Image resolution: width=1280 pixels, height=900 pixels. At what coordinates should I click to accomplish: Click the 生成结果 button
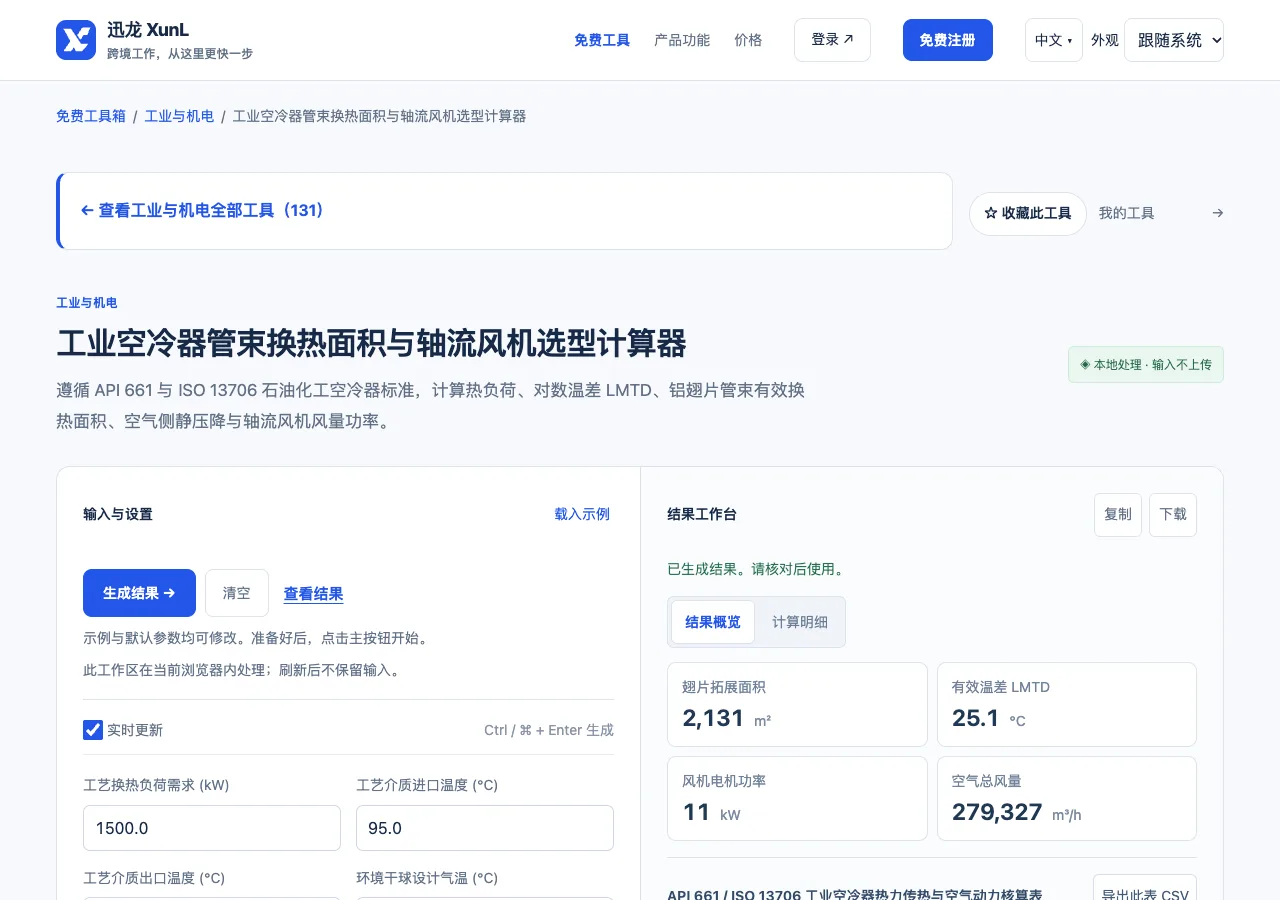139,593
